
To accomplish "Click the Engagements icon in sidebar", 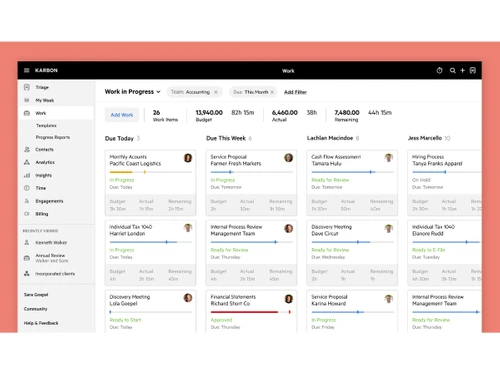I will (27, 201).
